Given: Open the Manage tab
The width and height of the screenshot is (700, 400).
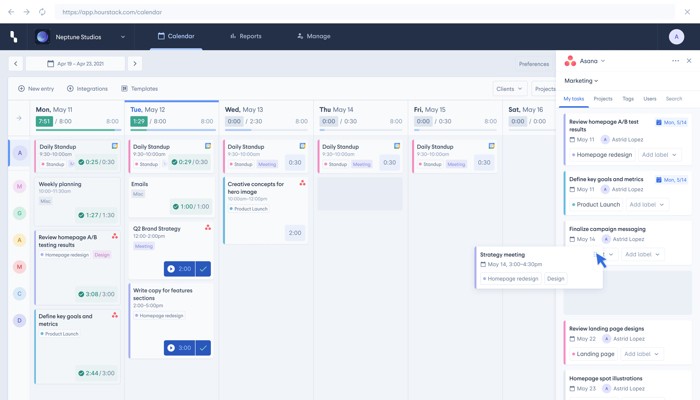Looking at the screenshot, I should (x=314, y=36).
